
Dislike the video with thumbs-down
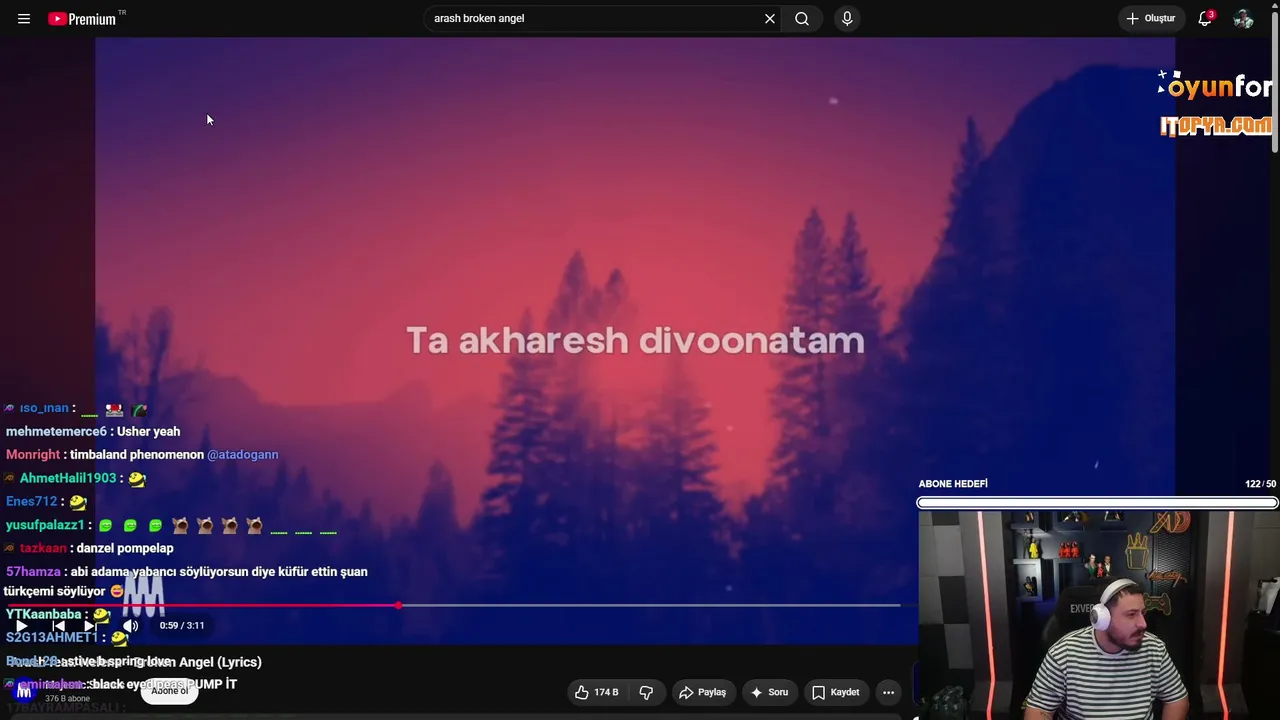click(x=647, y=692)
